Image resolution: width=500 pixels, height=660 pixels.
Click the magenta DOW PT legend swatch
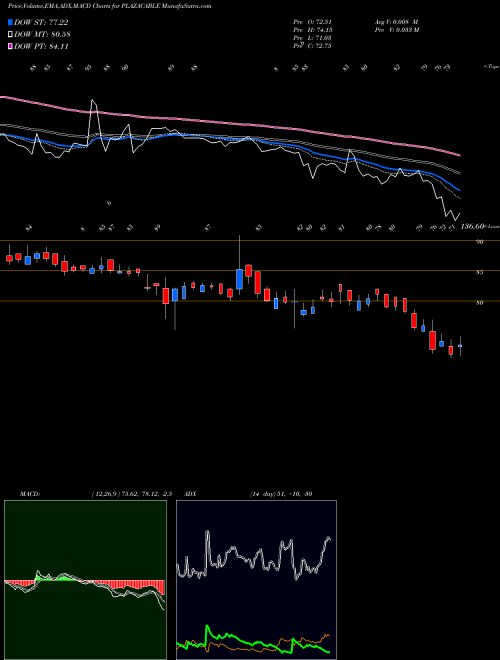pos(11,46)
